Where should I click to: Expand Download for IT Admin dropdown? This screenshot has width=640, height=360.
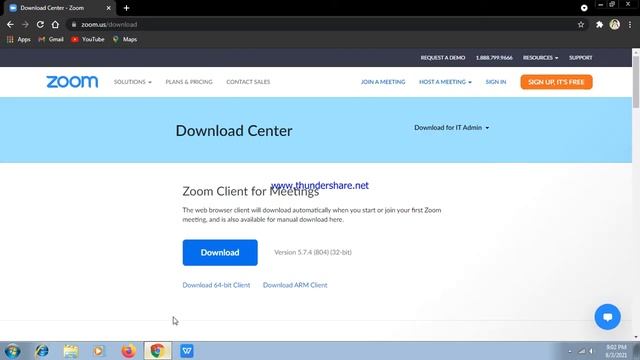click(x=451, y=128)
